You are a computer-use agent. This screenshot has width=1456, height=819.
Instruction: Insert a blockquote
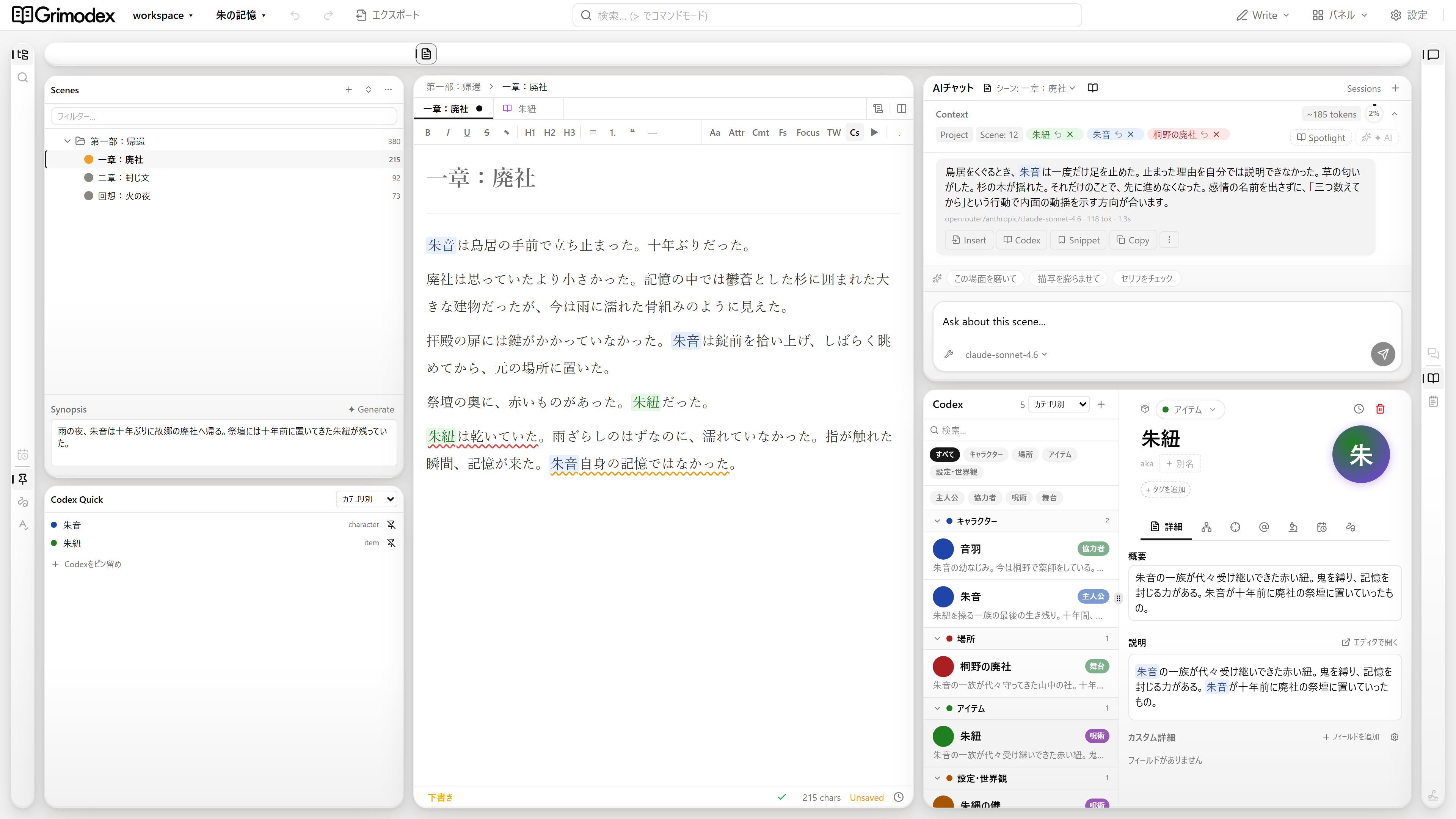632,132
